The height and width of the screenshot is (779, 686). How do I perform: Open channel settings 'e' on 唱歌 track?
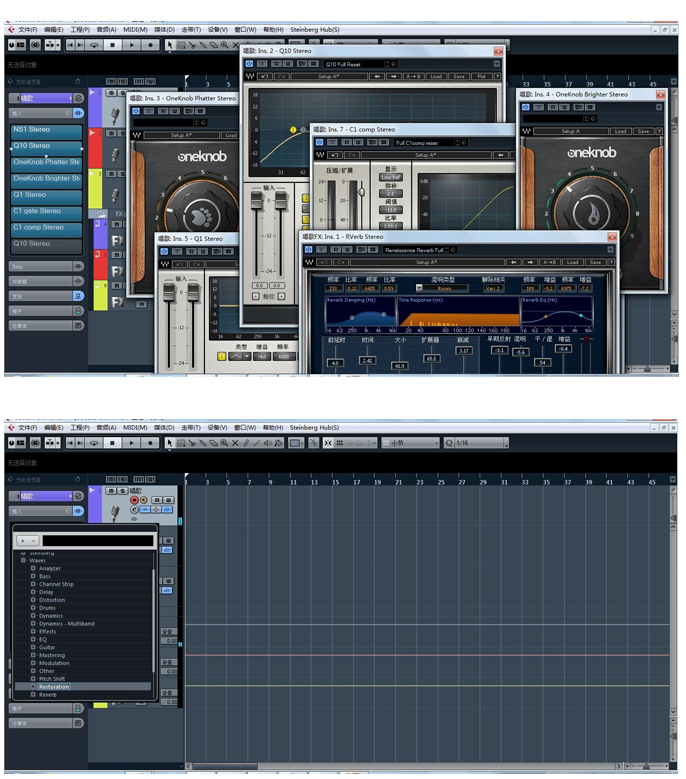click(134, 509)
